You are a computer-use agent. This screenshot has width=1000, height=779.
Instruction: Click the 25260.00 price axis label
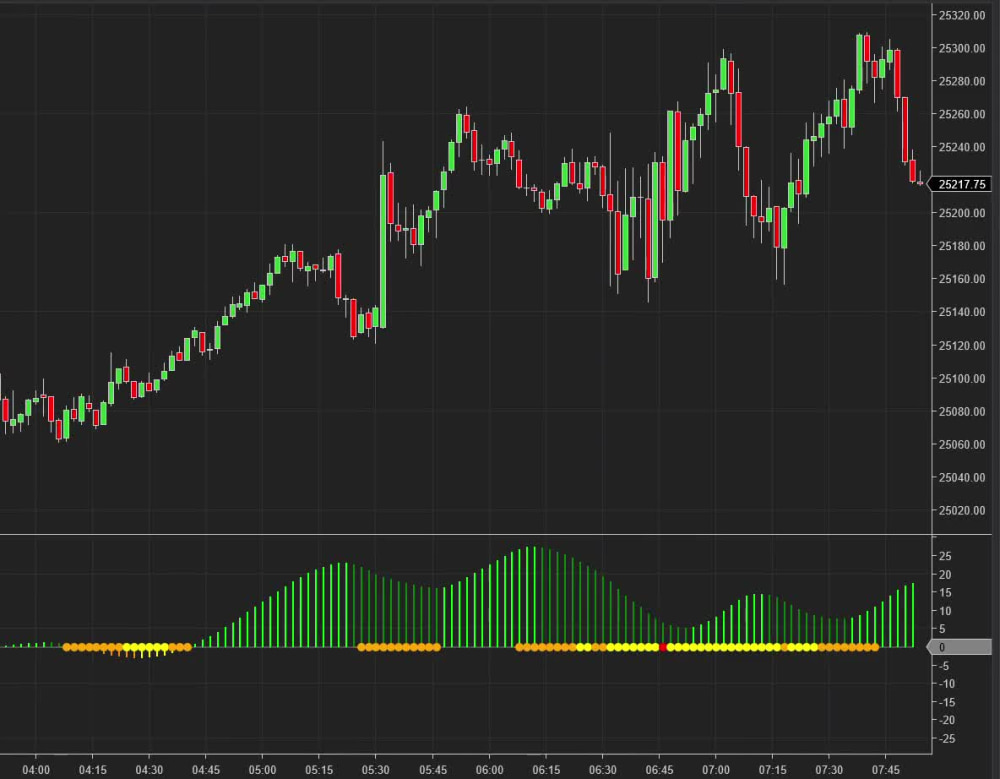(962, 114)
